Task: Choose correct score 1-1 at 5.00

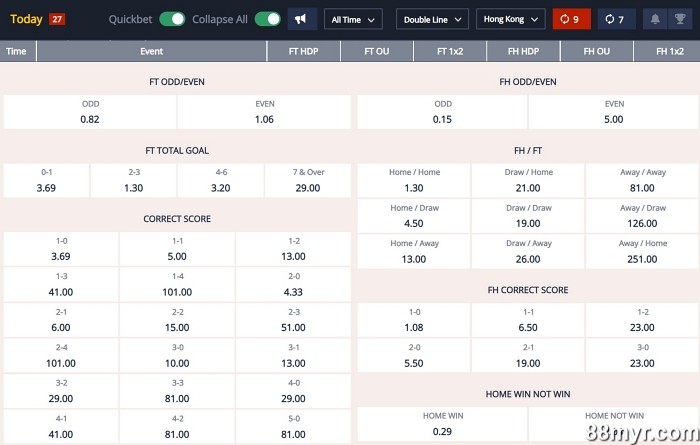Action: point(177,249)
